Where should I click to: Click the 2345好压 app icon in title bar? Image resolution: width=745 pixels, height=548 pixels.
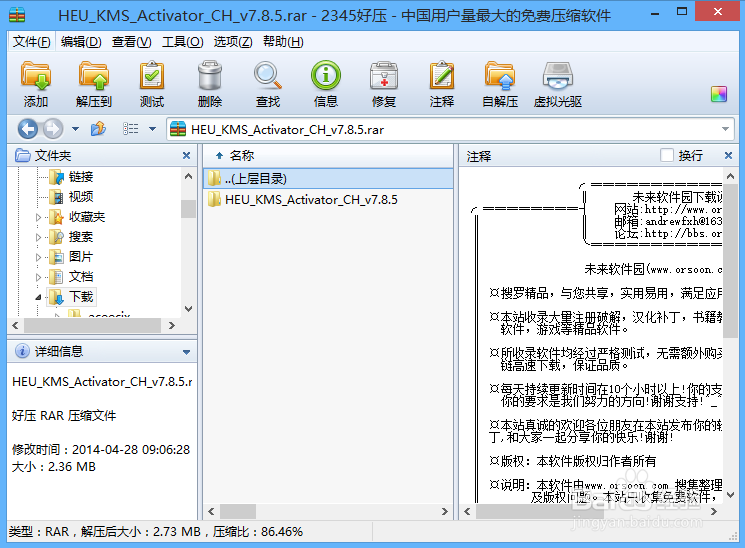17,15
